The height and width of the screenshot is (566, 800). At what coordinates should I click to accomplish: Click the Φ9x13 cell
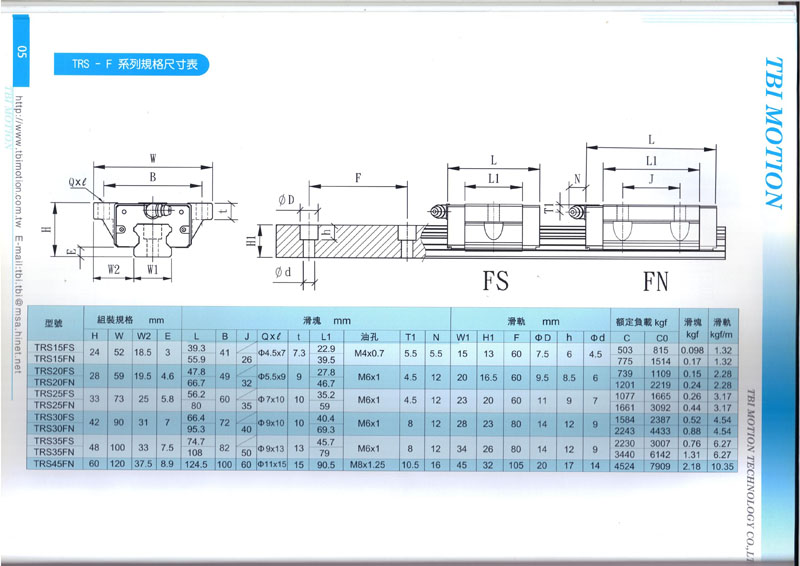(x=271, y=449)
